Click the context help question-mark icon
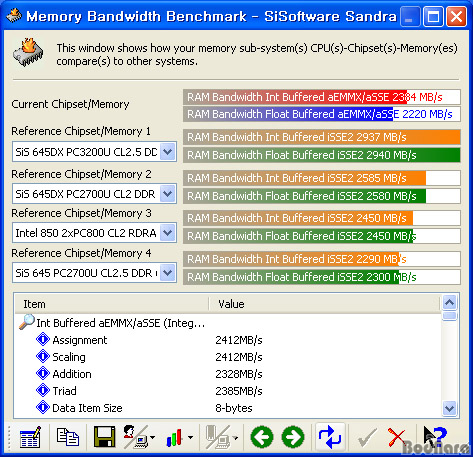Screen dimensions: 473x457 point(434,436)
